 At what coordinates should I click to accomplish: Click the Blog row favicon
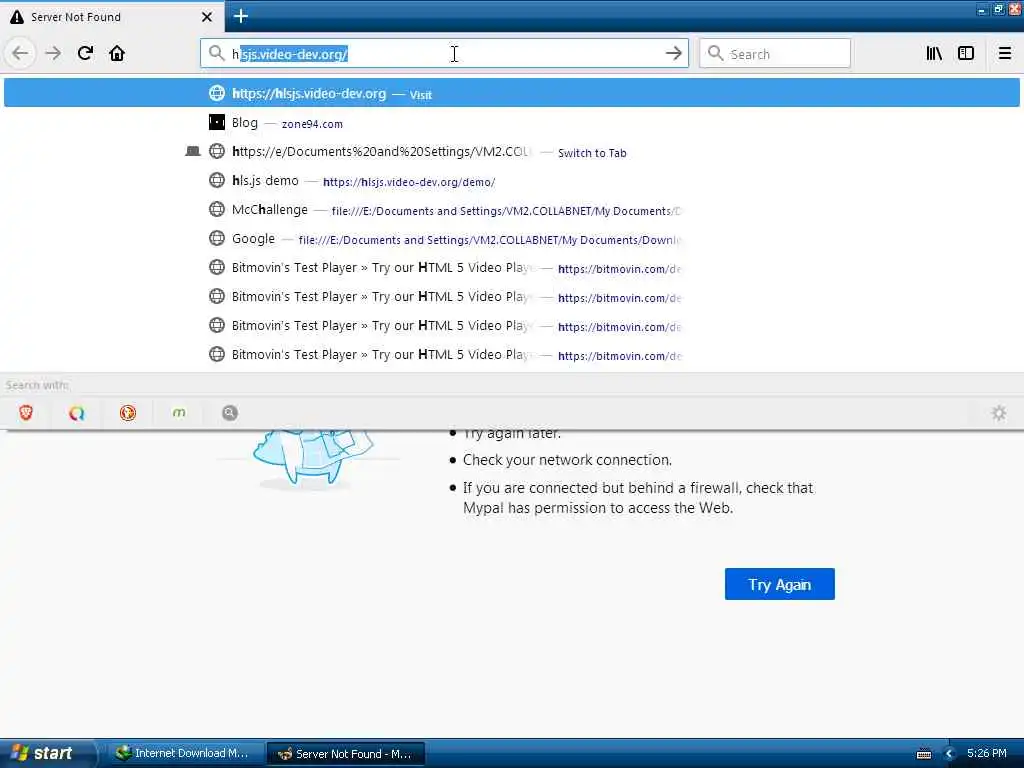pyautogui.click(x=217, y=122)
